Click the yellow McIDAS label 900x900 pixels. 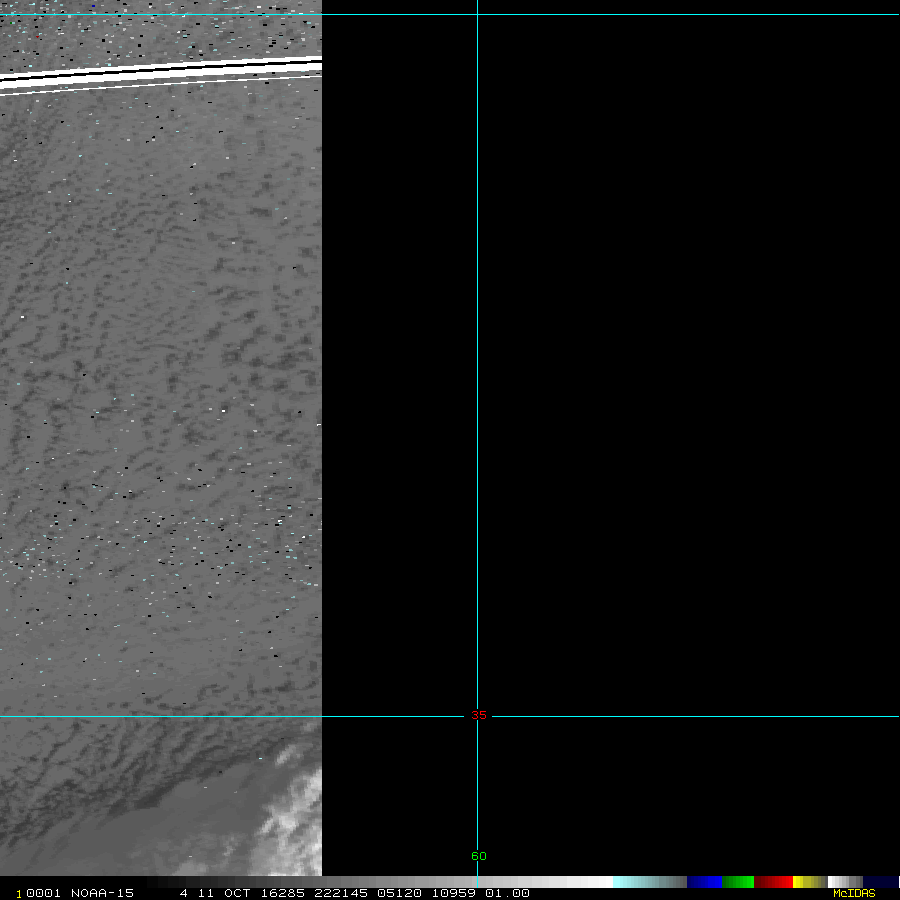coord(853,893)
